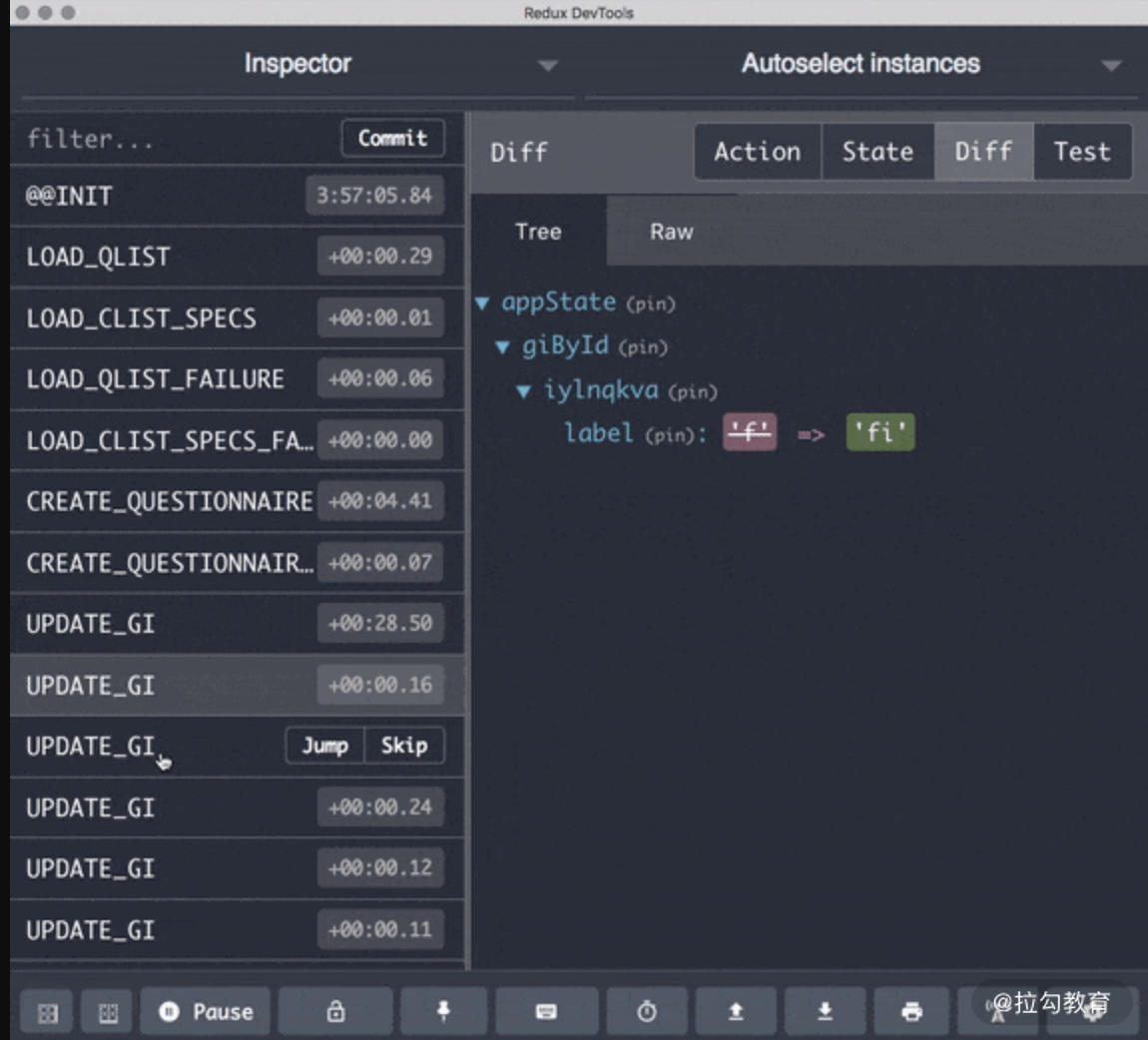Switch to the Action tab
Viewport: 1148px width, 1040px height.
tap(758, 152)
